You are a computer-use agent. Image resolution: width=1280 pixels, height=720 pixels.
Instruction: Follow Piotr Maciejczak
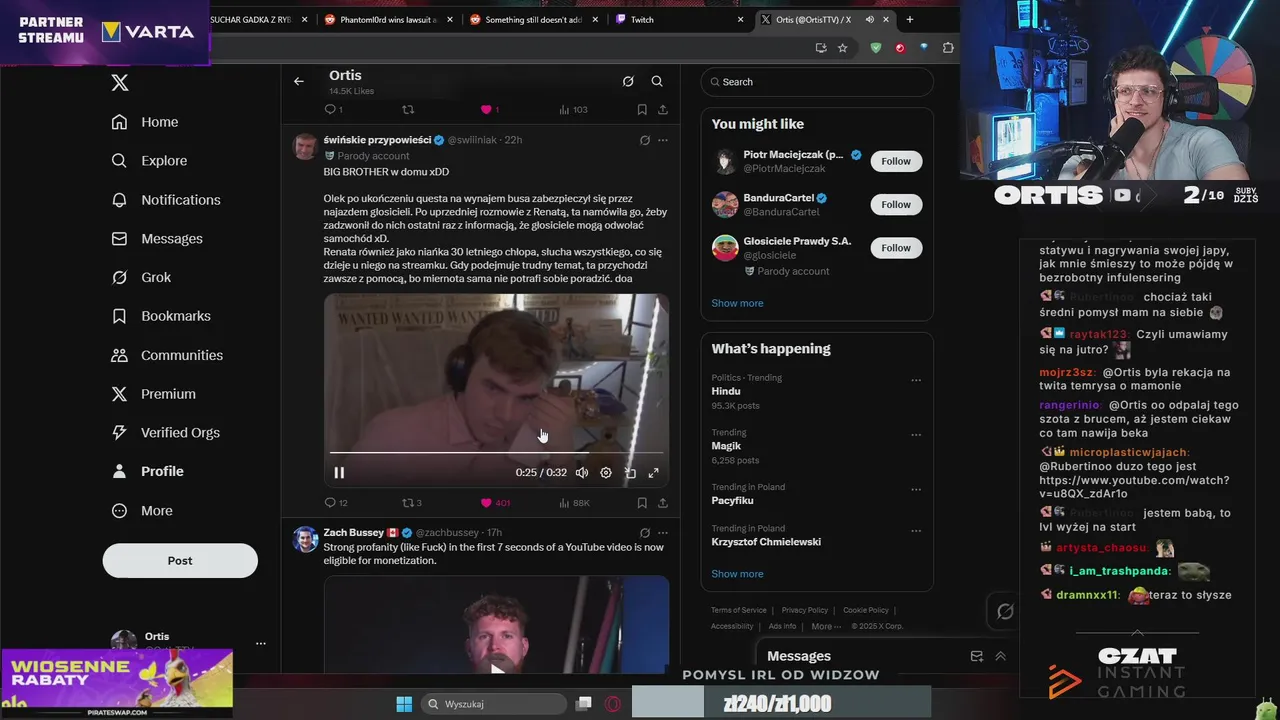point(896,161)
